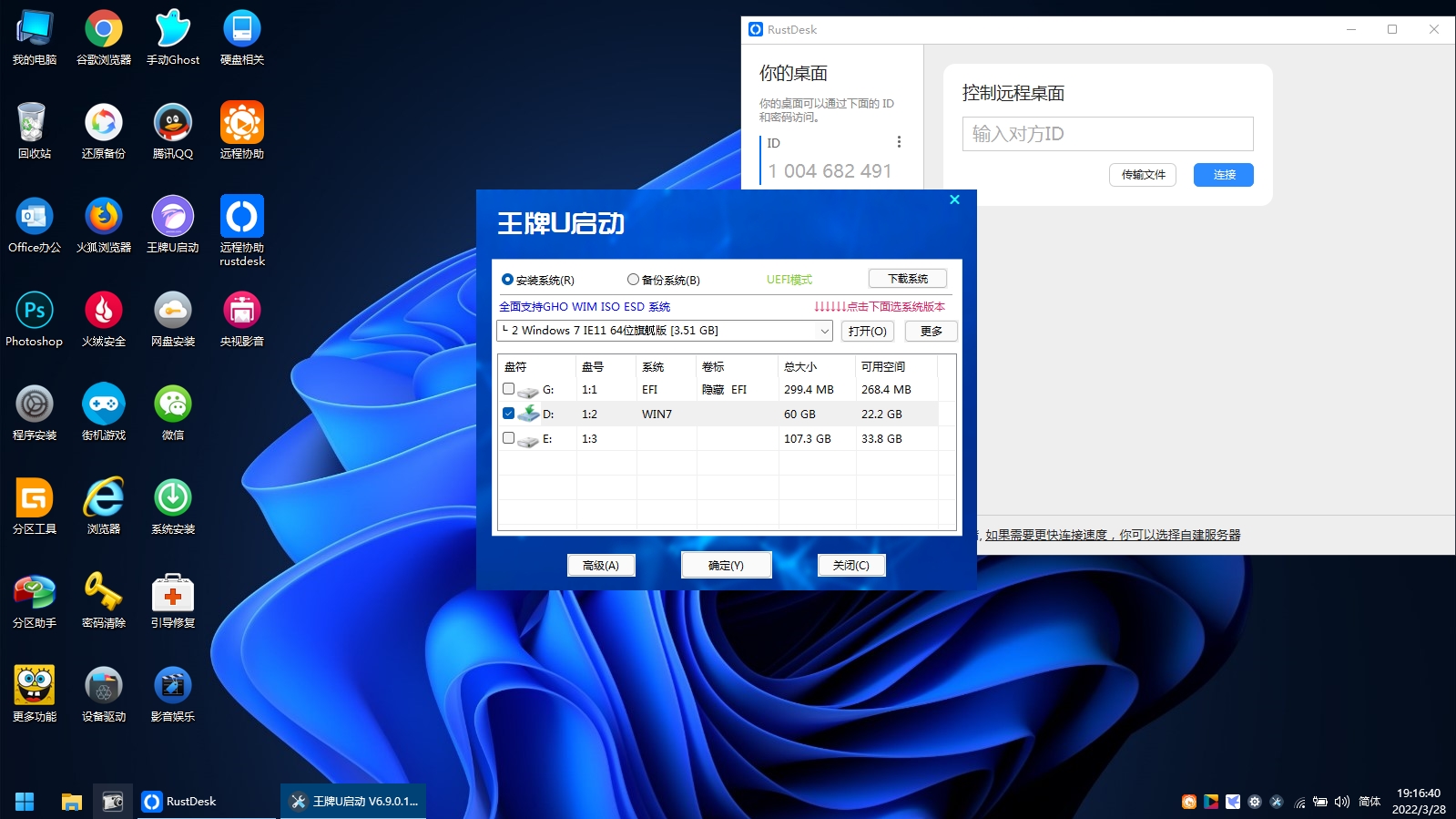Image resolution: width=1456 pixels, height=819 pixels.
Task: Open 网盘安装 cloud icon
Action: point(173,320)
